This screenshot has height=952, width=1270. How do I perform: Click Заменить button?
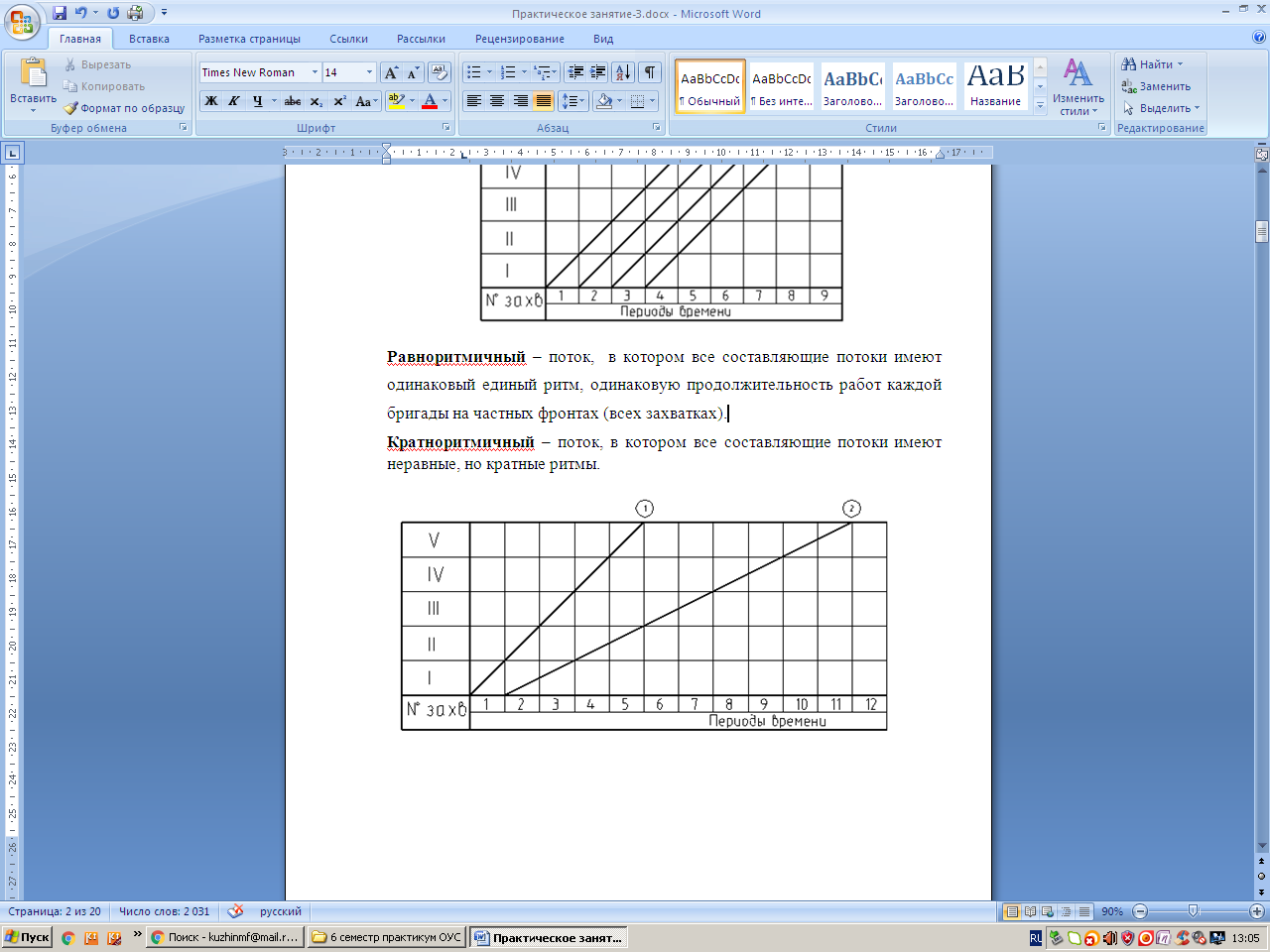pyautogui.click(x=1156, y=86)
